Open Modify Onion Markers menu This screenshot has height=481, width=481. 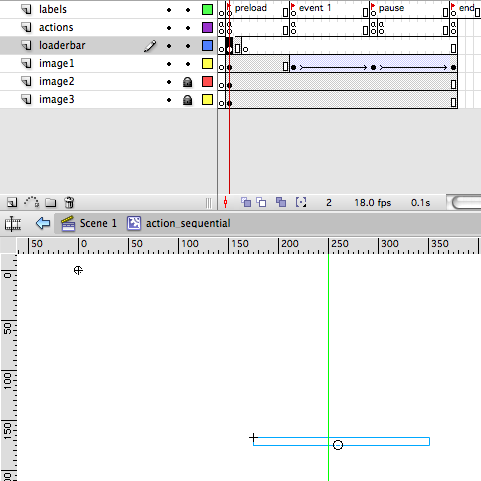301,202
